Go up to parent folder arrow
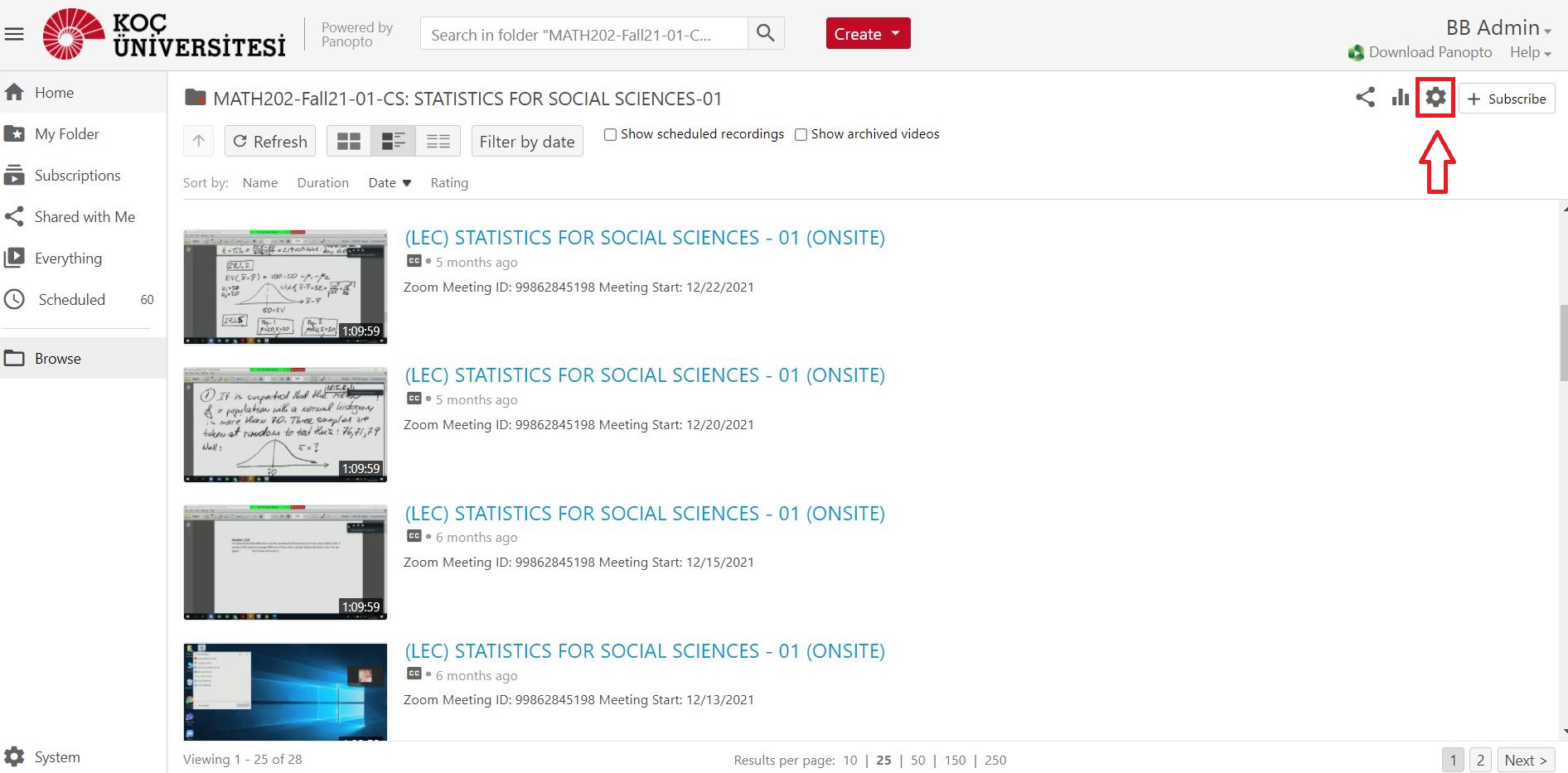The height and width of the screenshot is (773, 1568). tap(199, 142)
